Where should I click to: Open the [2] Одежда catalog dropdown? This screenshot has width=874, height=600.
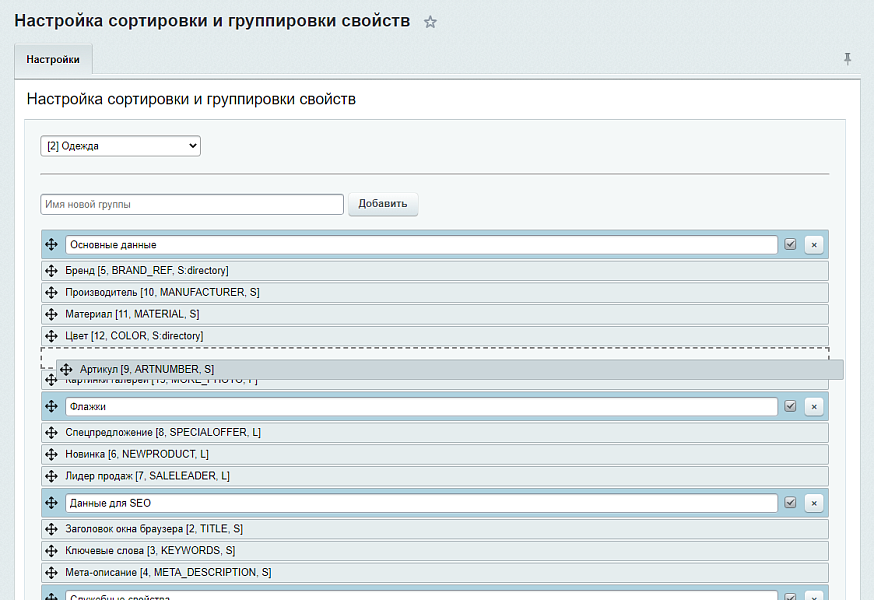pos(120,145)
